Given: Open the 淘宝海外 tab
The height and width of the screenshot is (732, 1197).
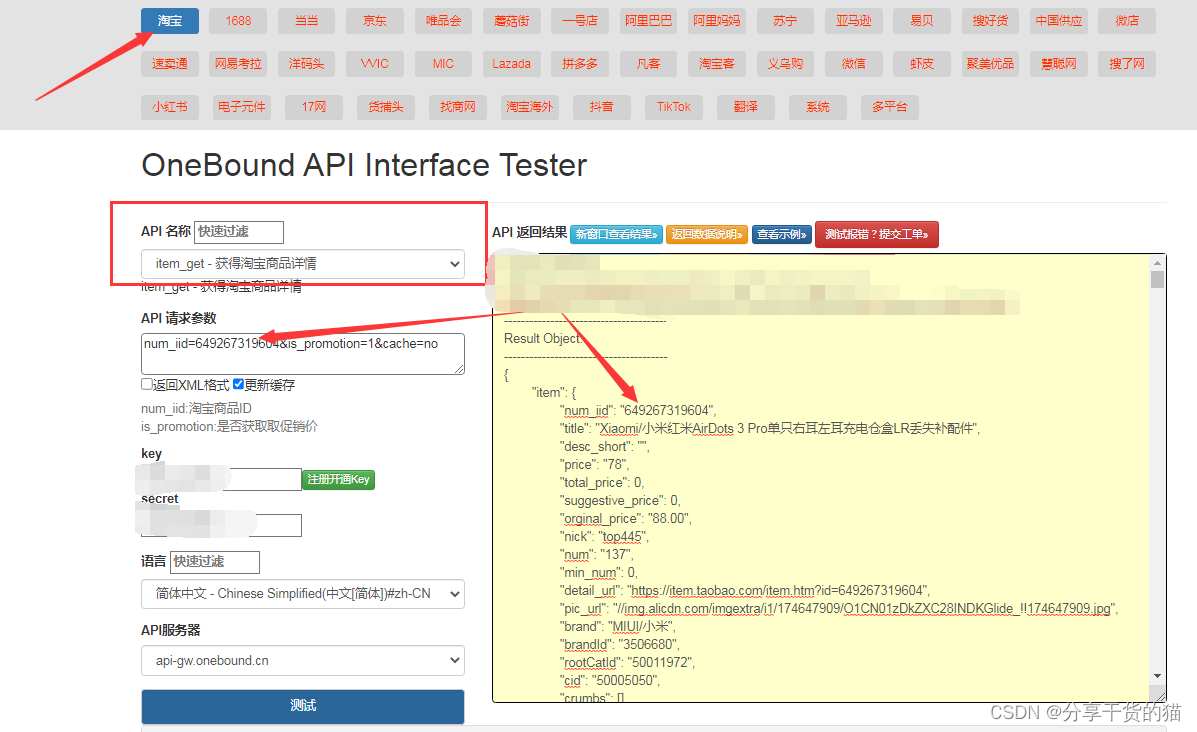Looking at the screenshot, I should [529, 107].
